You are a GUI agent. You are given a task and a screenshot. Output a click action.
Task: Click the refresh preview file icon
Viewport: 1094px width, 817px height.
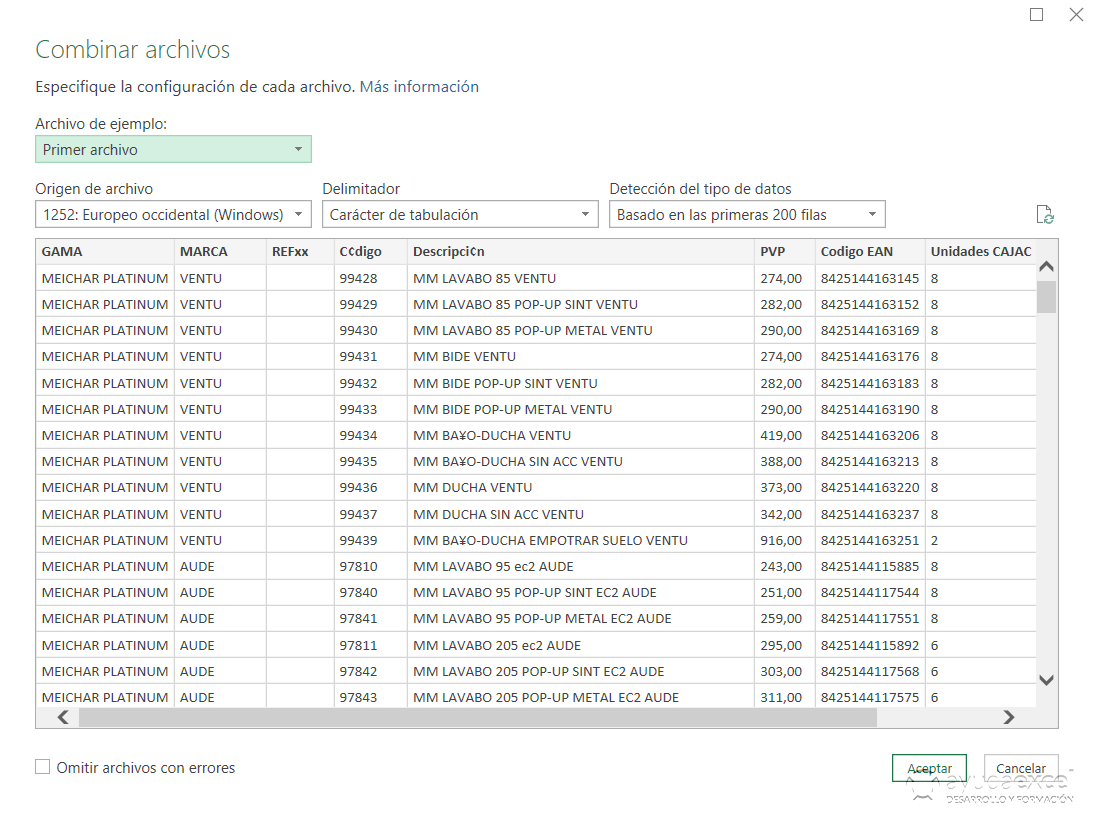click(1044, 215)
